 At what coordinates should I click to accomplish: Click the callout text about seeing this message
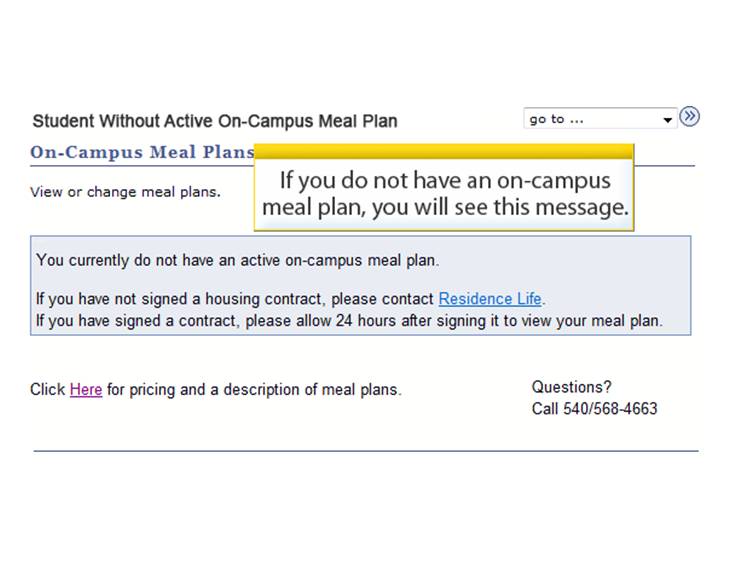[445, 194]
